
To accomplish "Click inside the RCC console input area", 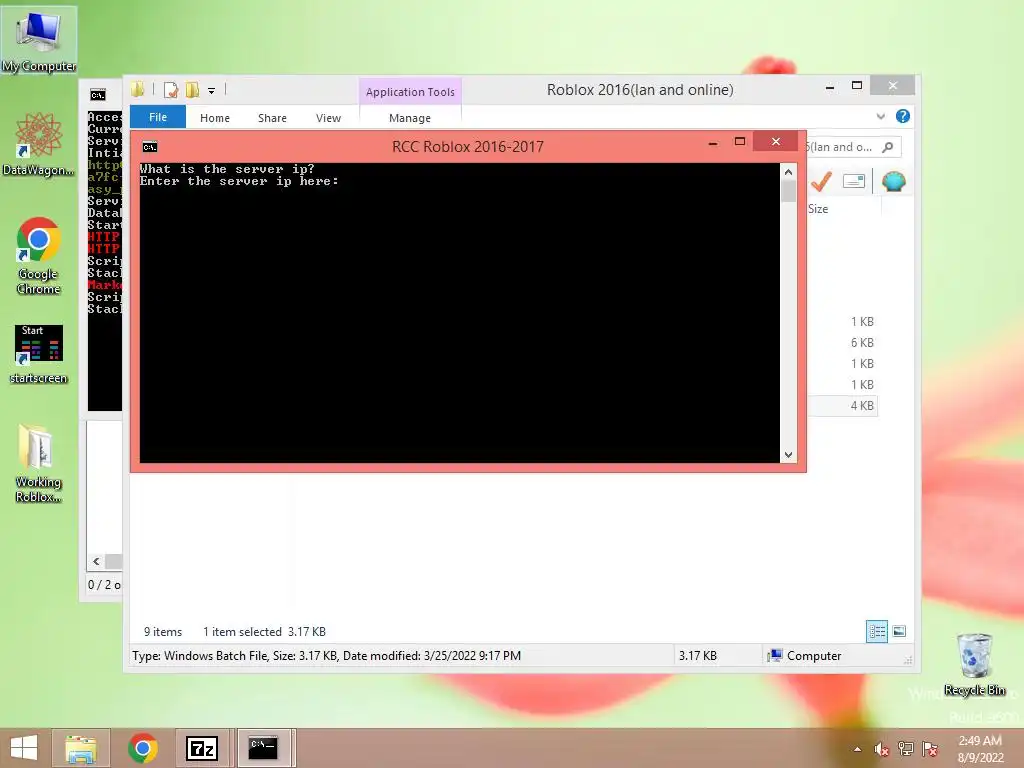I will pos(459,312).
